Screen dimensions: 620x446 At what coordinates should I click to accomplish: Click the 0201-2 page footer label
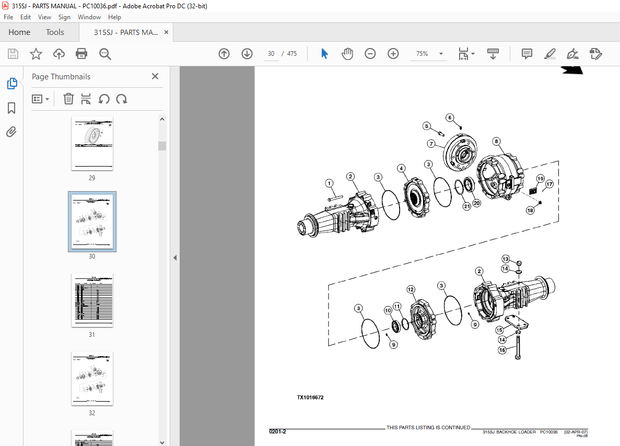(277, 431)
